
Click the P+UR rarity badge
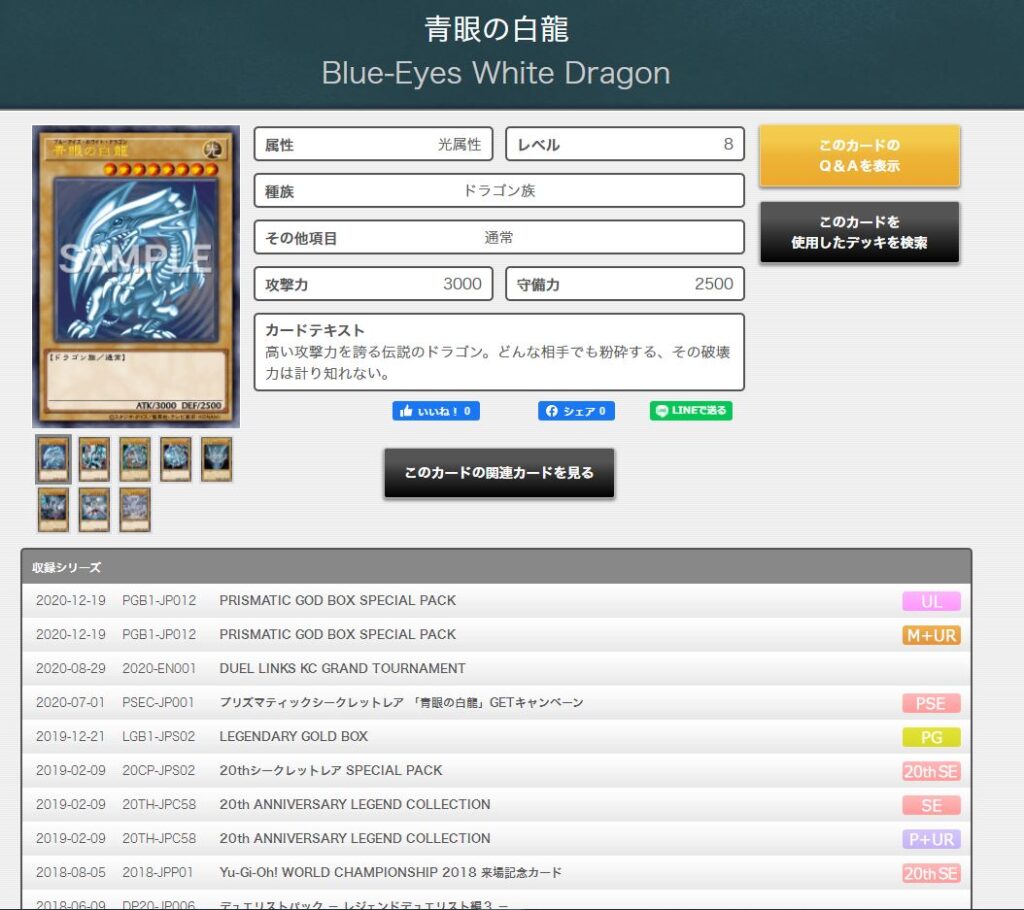(931, 839)
